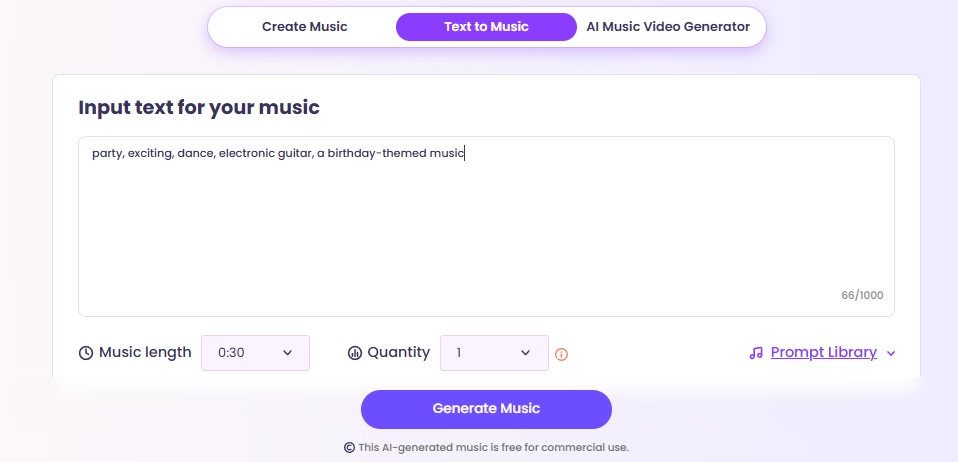Viewport: 958px width, 462px height.
Task: Click the Quantity chart icon
Action: point(354,353)
